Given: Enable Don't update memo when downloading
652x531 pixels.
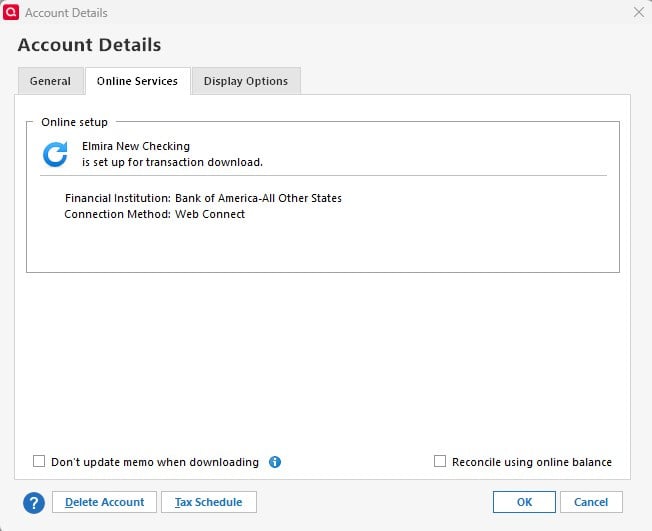Looking at the screenshot, I should pyautogui.click(x=40, y=462).
